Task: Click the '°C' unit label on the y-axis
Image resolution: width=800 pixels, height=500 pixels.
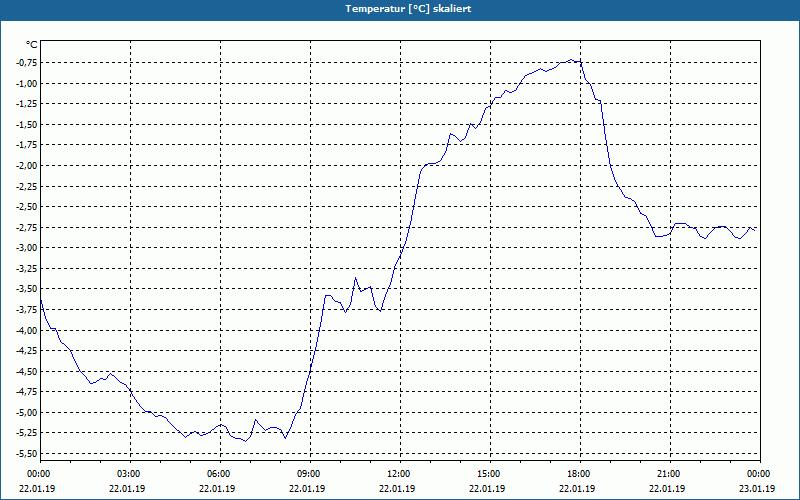Action: [32, 45]
